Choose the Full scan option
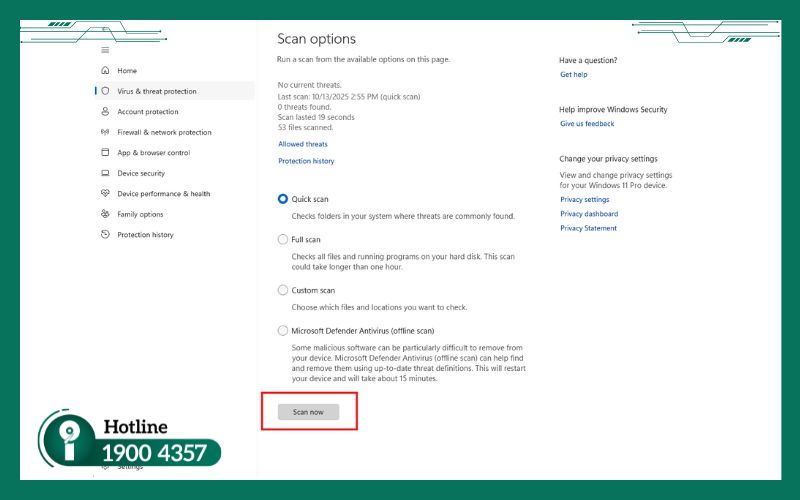Screen dimensions: 800x500 pos(282,240)
